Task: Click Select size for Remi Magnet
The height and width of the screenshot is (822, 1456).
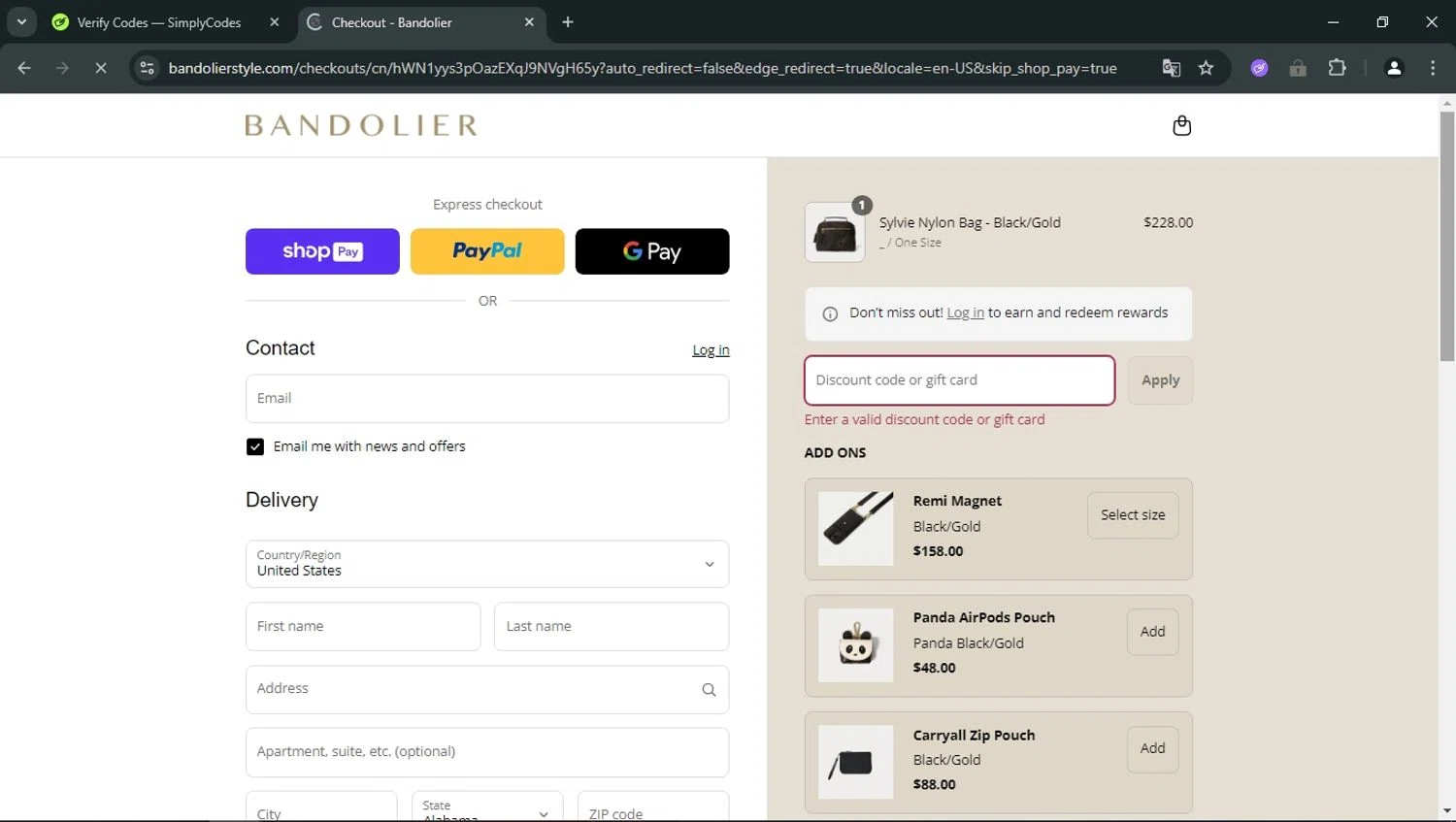Action: tap(1133, 515)
